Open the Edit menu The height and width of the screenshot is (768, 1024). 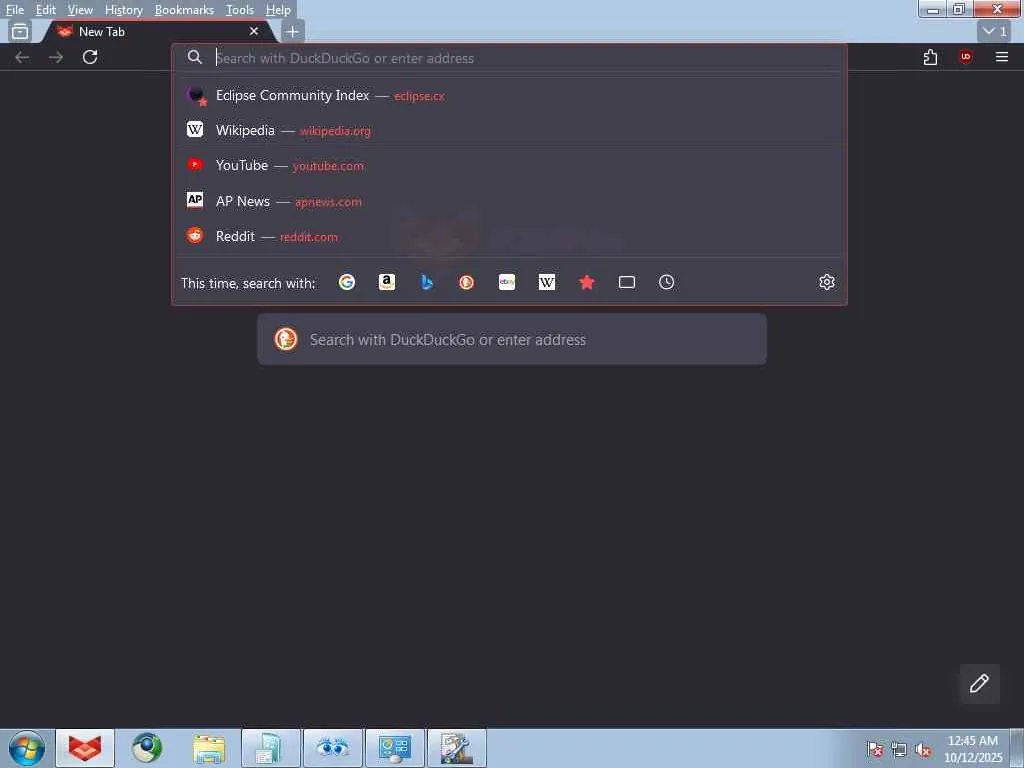(45, 10)
